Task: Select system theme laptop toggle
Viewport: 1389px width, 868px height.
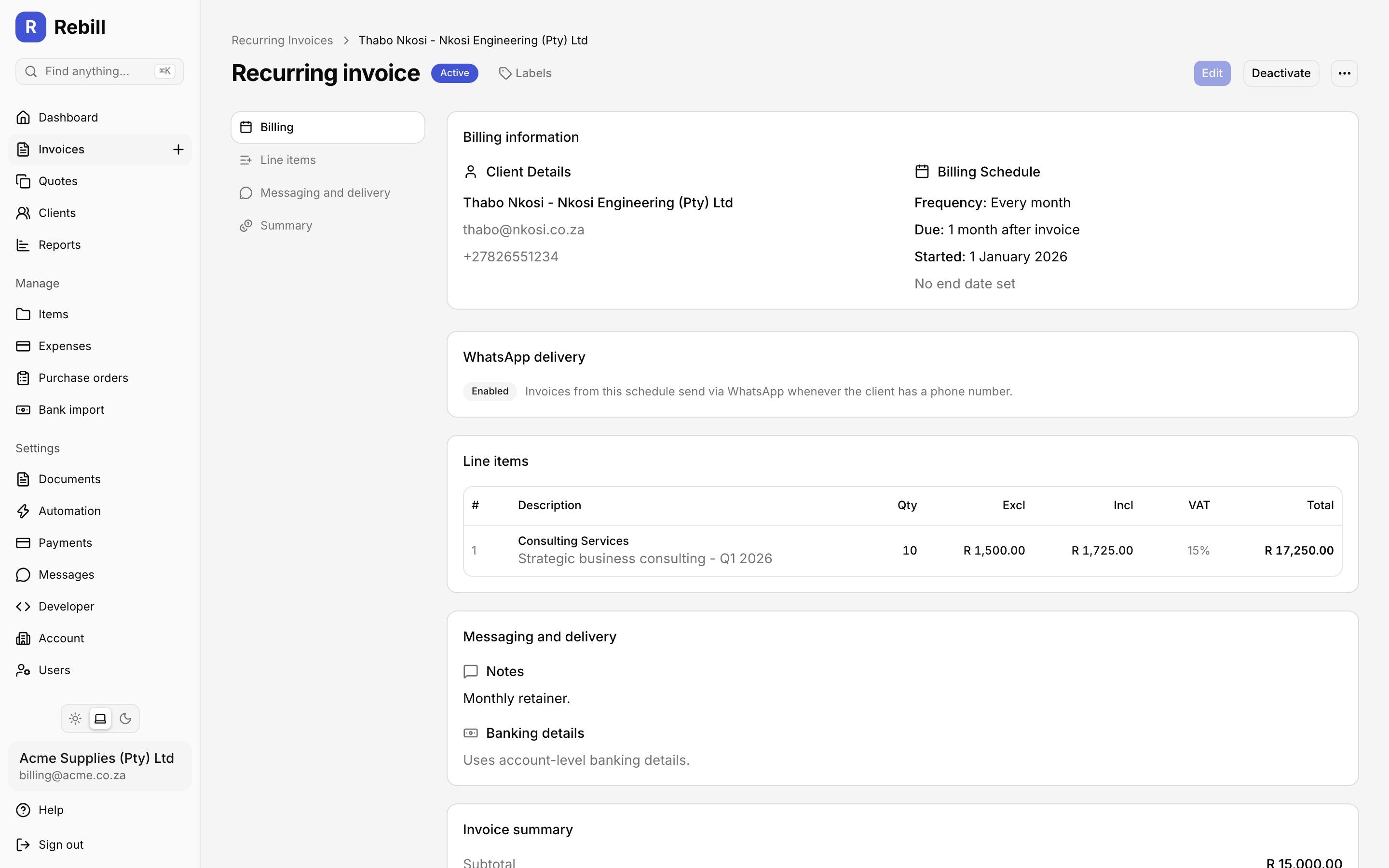Action: 100,719
